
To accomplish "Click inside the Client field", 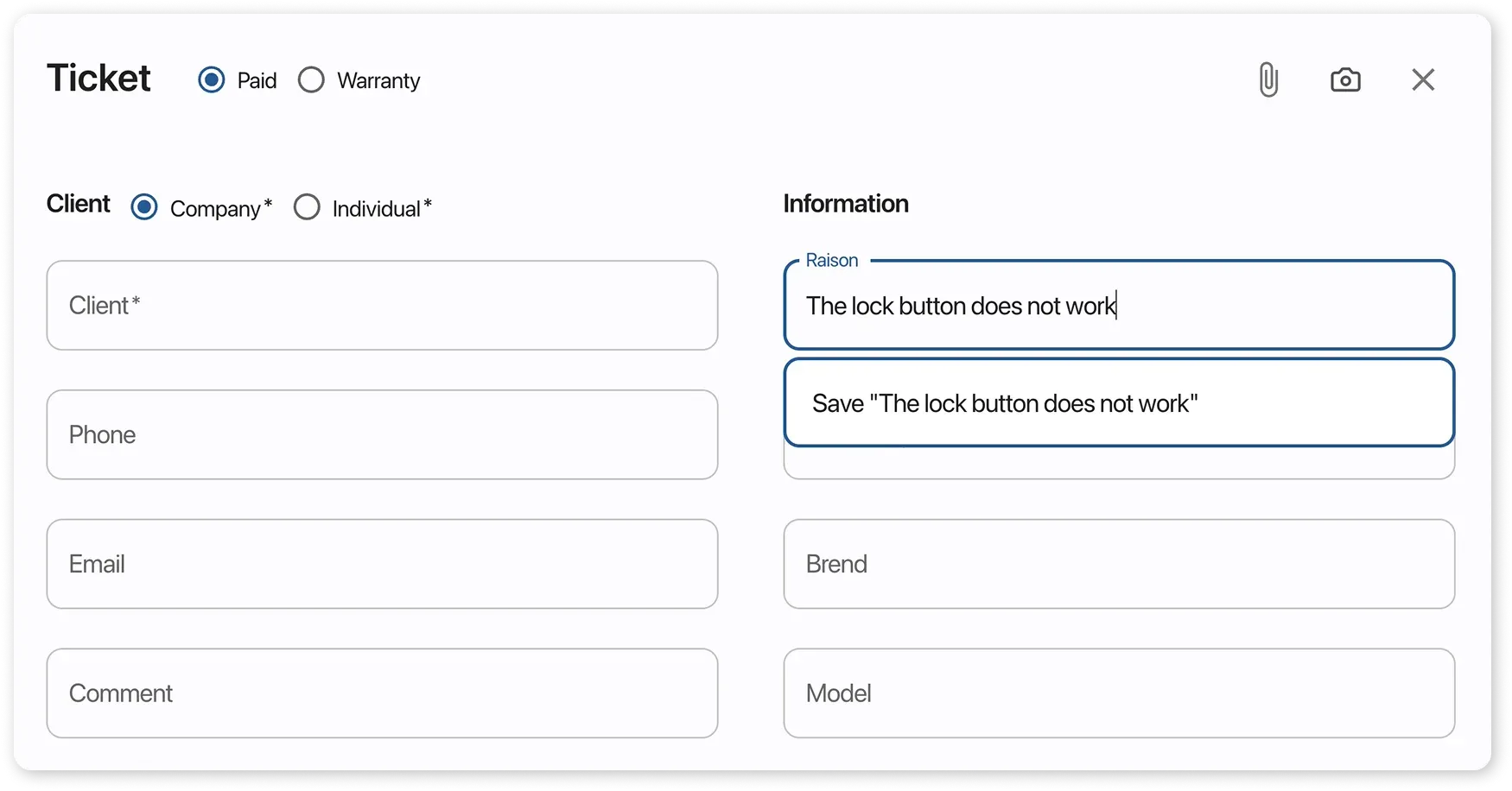I will pos(383,306).
